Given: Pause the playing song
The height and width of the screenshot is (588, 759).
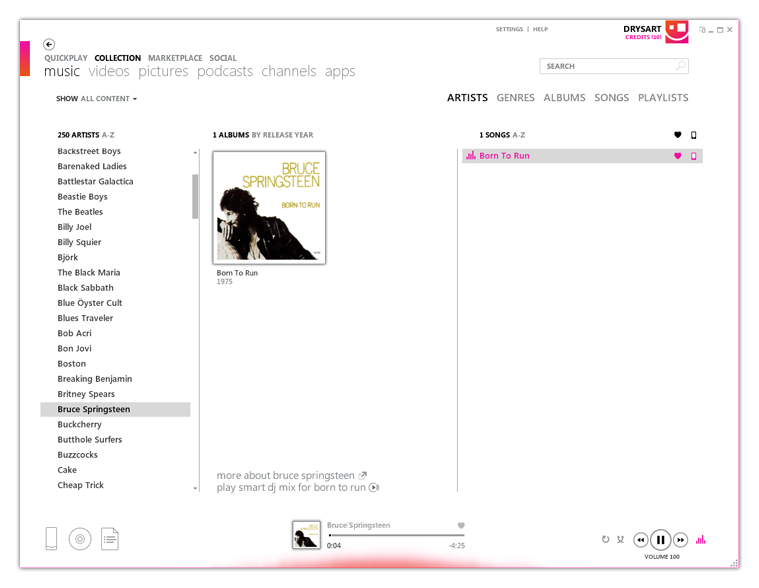Looking at the screenshot, I should pyautogui.click(x=660, y=540).
